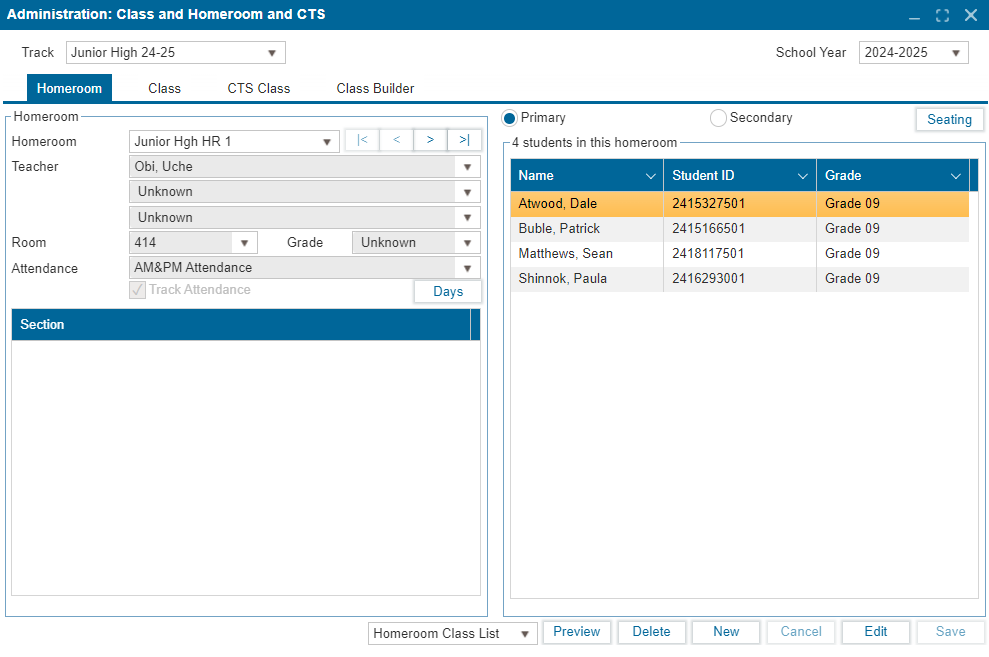
Task: Toggle the Track Attendance checkbox
Action: 138,290
